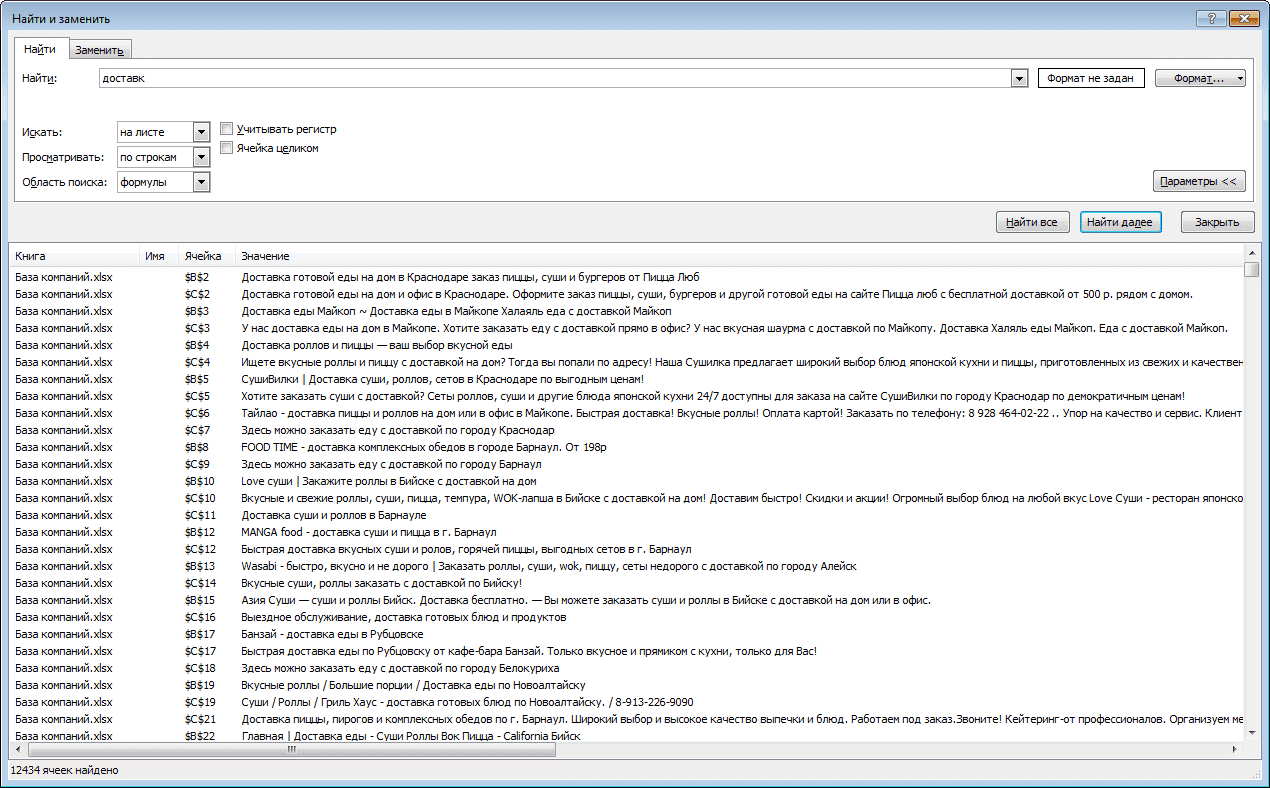Viewport: 1270px width, 788px height.
Task: Select the result row for cell $C$10
Action: tap(626, 498)
